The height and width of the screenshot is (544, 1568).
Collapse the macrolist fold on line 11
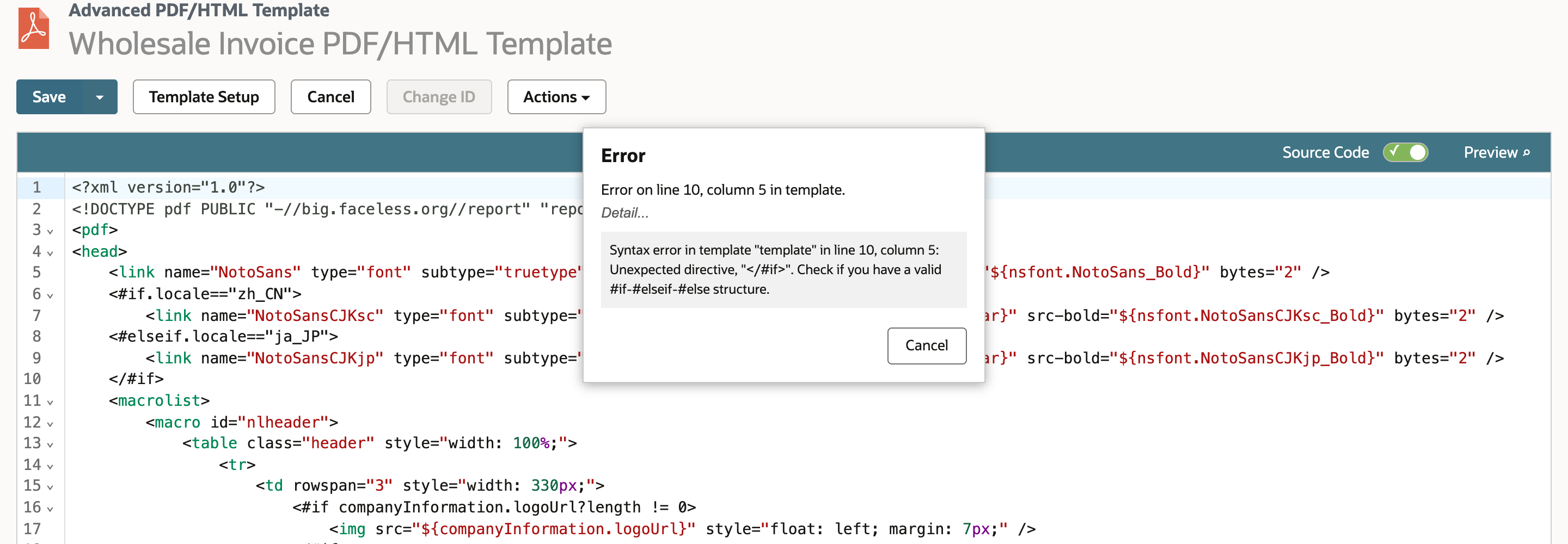(50, 402)
